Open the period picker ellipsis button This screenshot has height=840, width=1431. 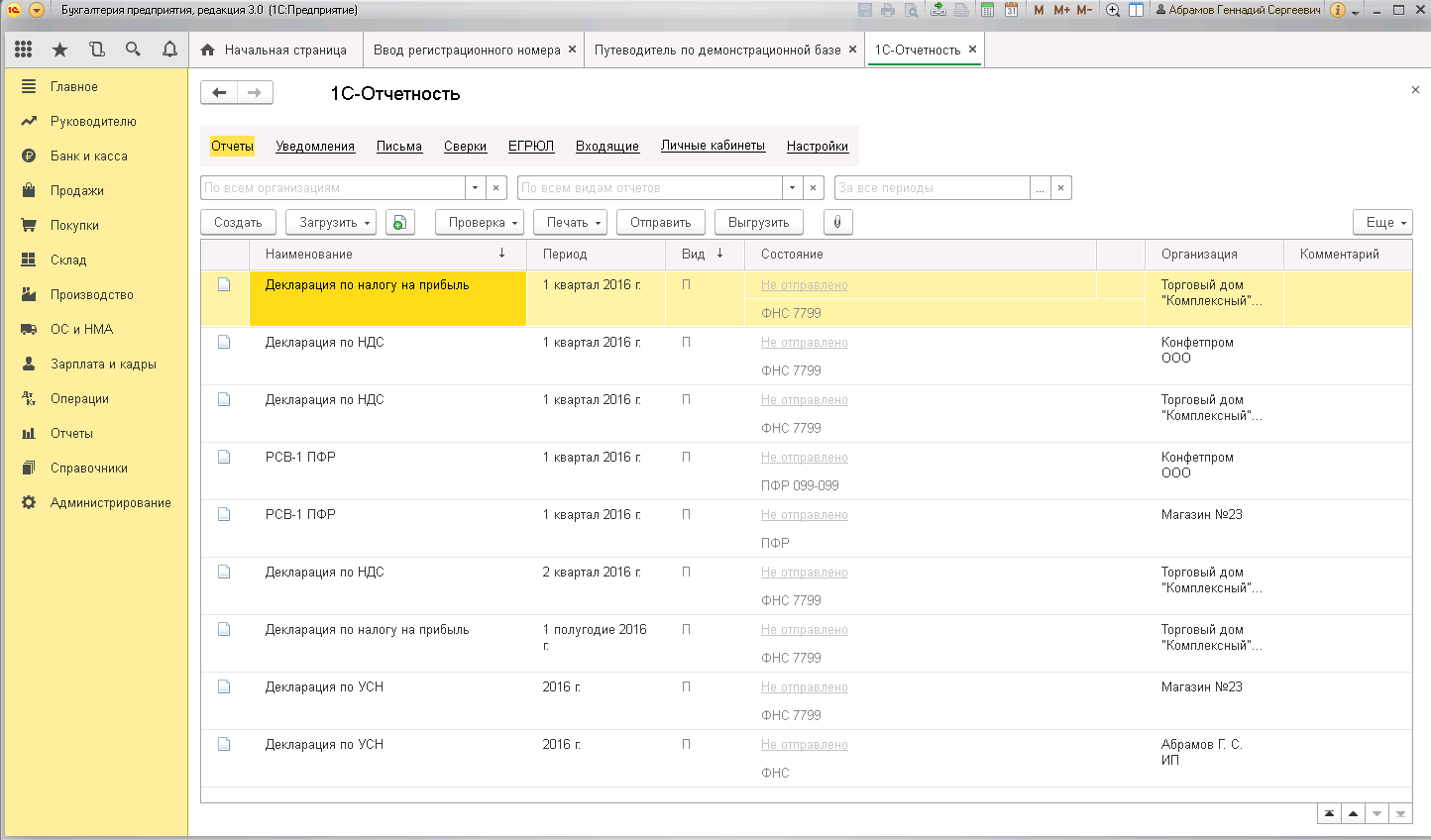point(1041,188)
